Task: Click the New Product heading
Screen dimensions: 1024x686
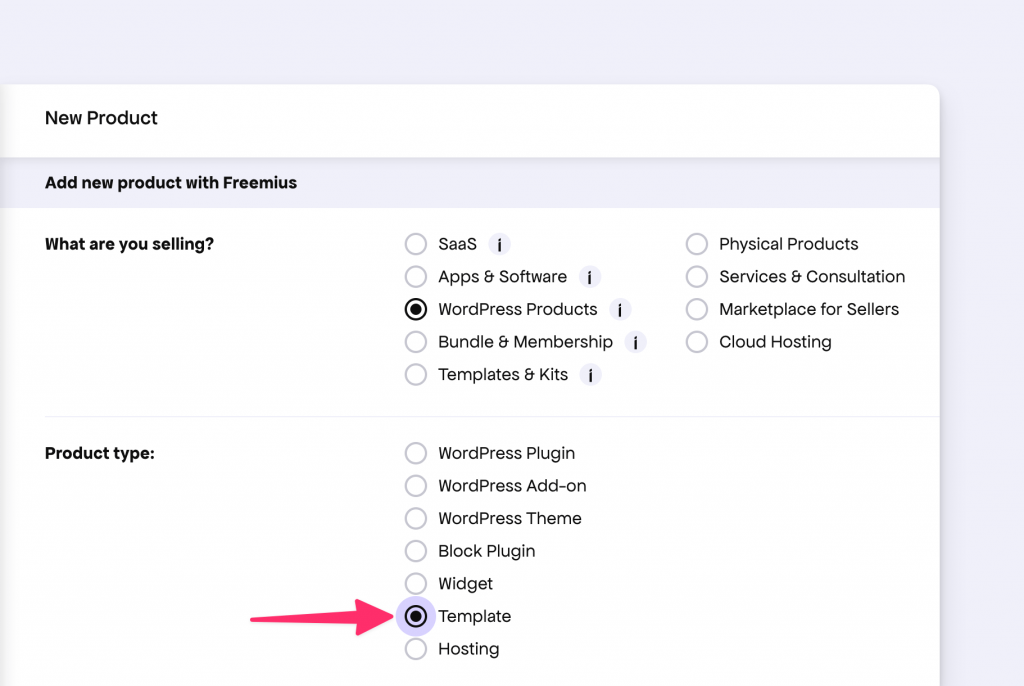Action: 100,118
